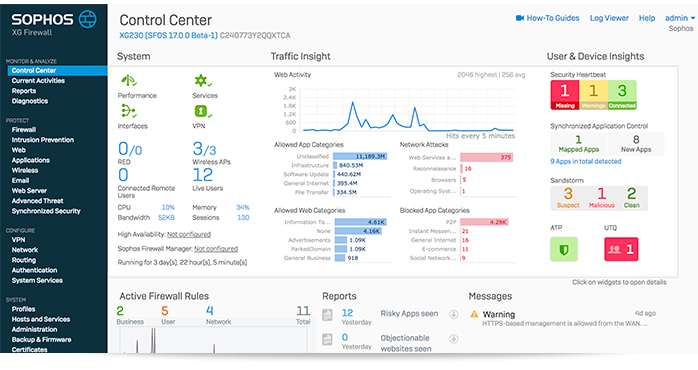Open Intrusion Prevention in the sidebar
The width and height of the screenshot is (698, 370).
click(43, 140)
